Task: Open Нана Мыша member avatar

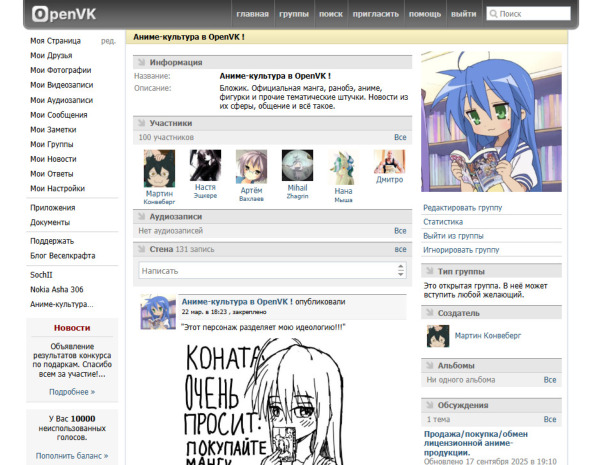Action: coord(343,168)
